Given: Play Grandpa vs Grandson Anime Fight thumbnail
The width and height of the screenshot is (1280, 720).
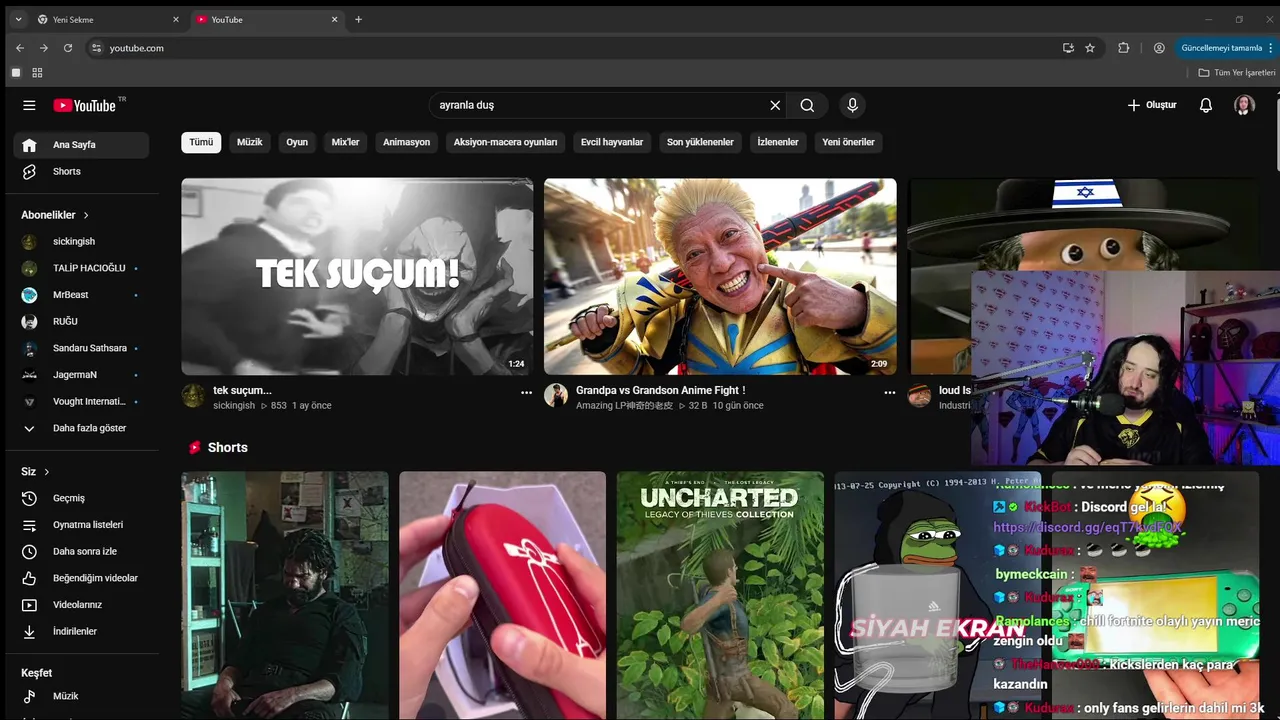Looking at the screenshot, I should 720,276.
